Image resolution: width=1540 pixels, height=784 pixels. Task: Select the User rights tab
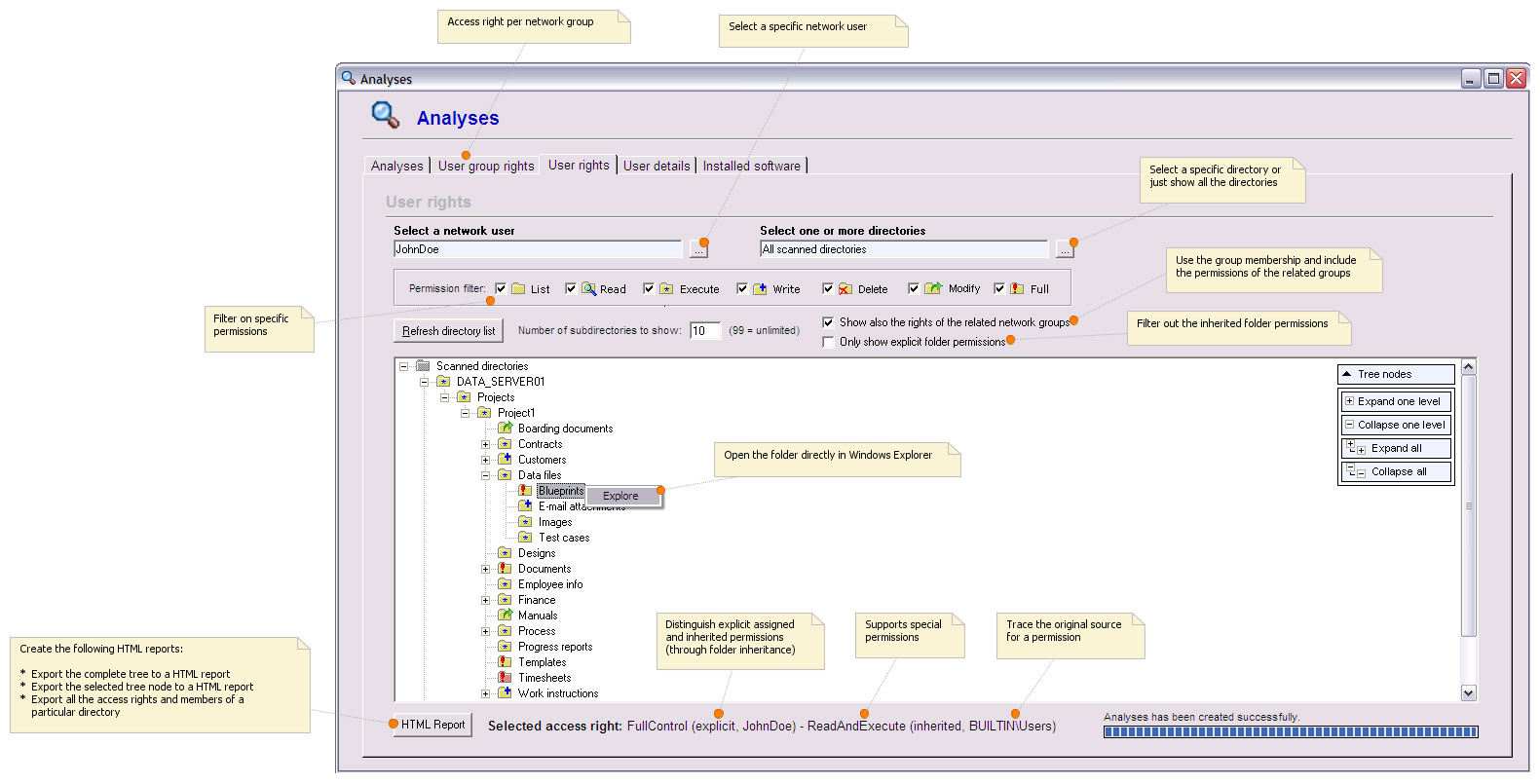point(579,165)
